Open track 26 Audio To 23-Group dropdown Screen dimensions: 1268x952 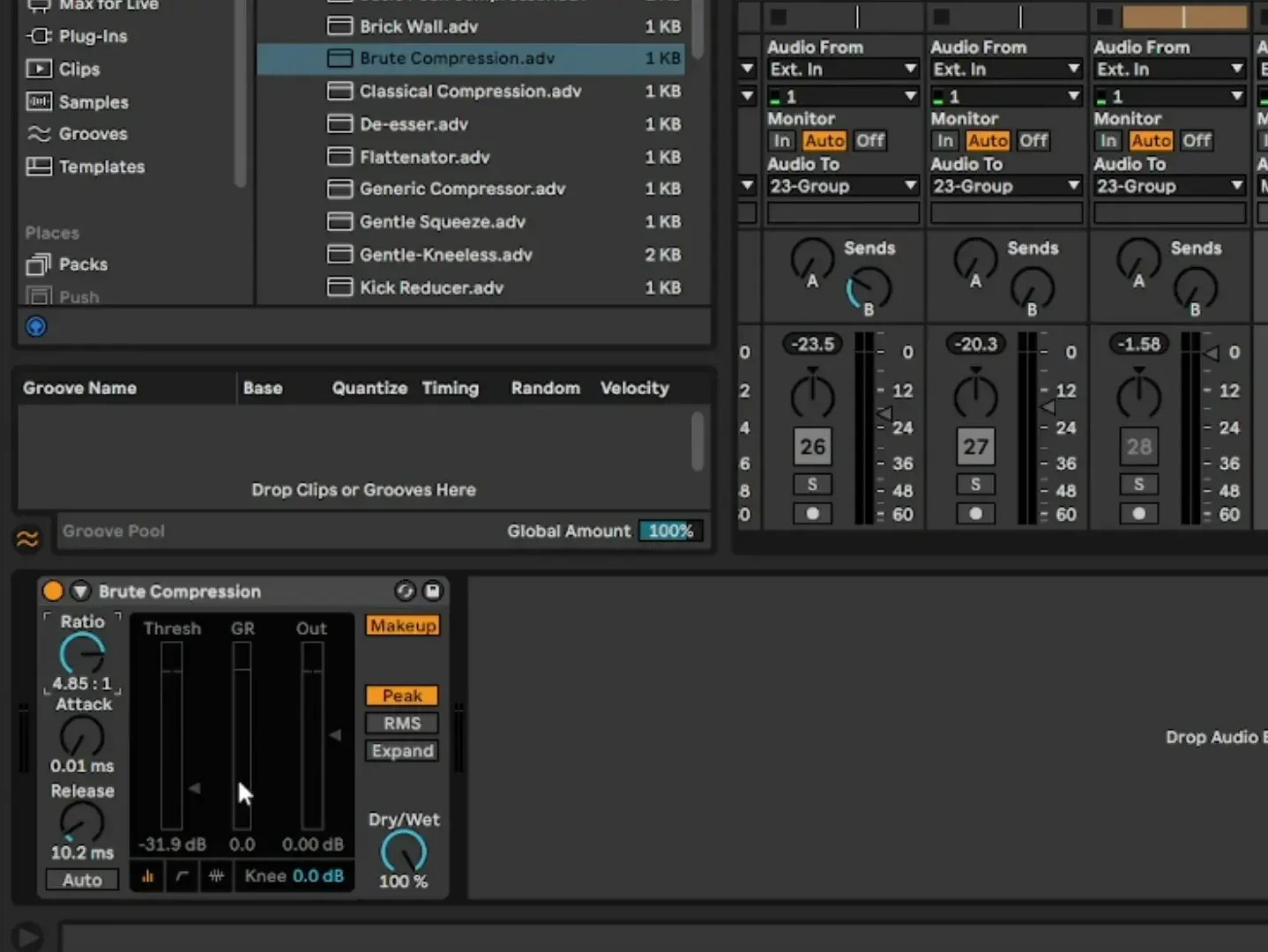tap(843, 186)
